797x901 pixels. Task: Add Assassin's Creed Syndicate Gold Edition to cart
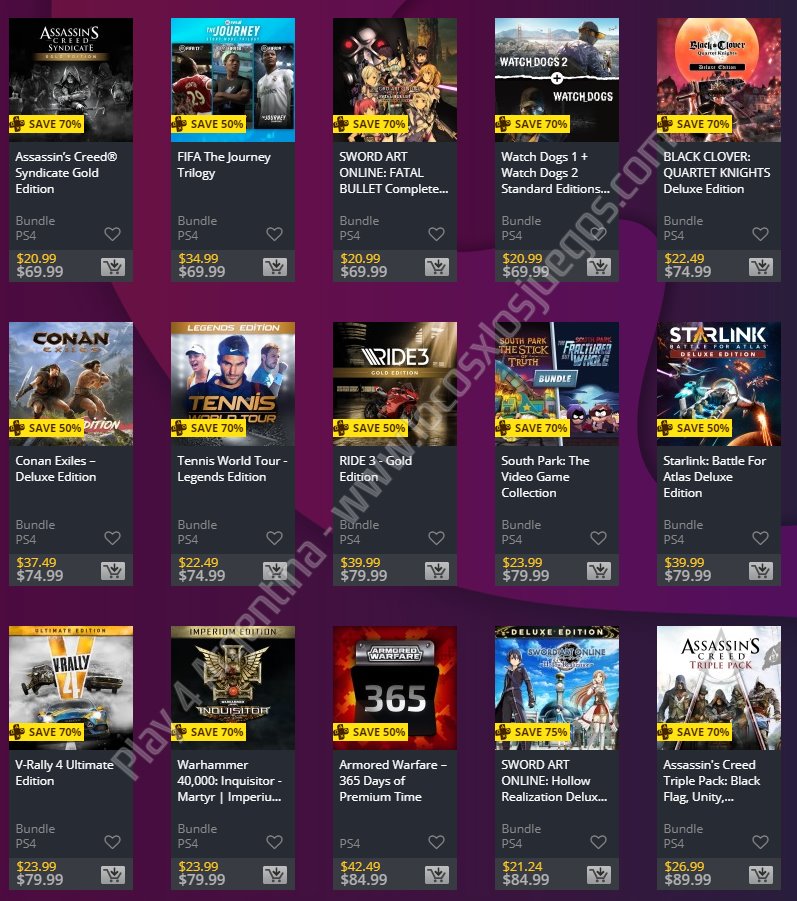113,267
